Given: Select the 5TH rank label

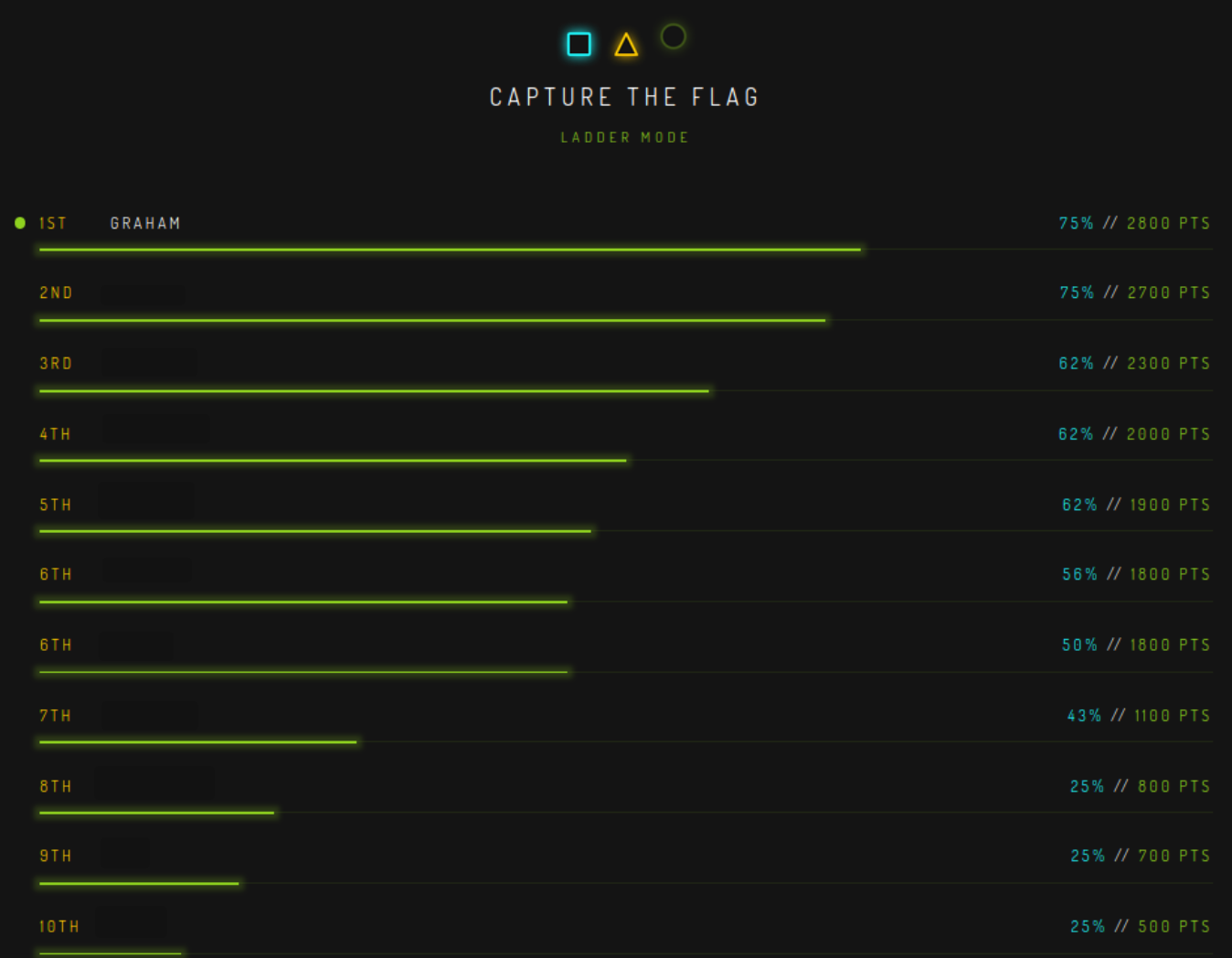Looking at the screenshot, I should pos(56,505).
